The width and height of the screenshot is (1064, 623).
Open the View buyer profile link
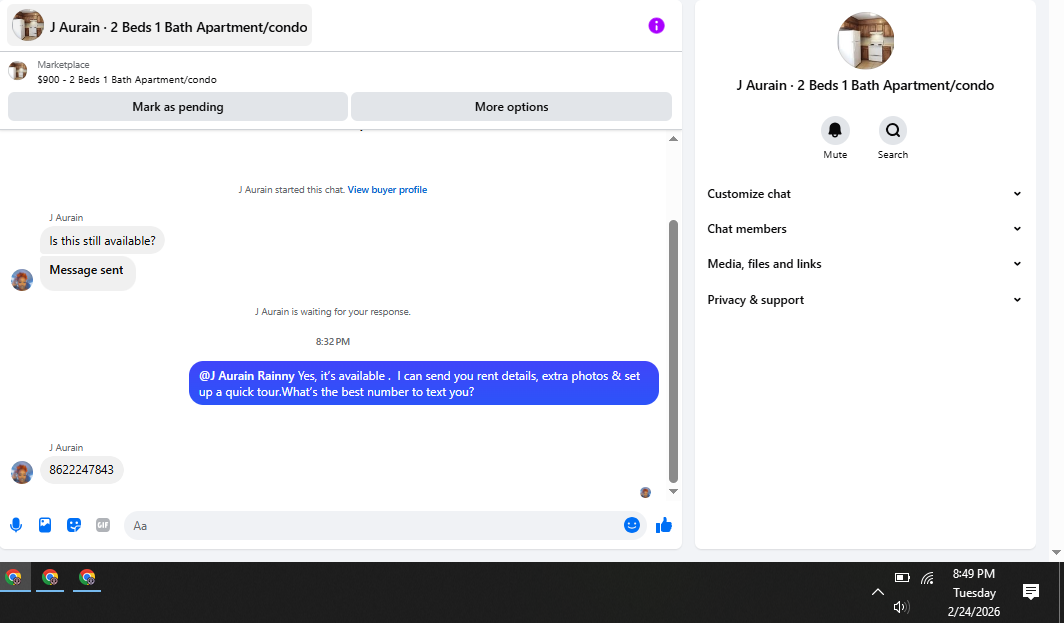pos(387,189)
